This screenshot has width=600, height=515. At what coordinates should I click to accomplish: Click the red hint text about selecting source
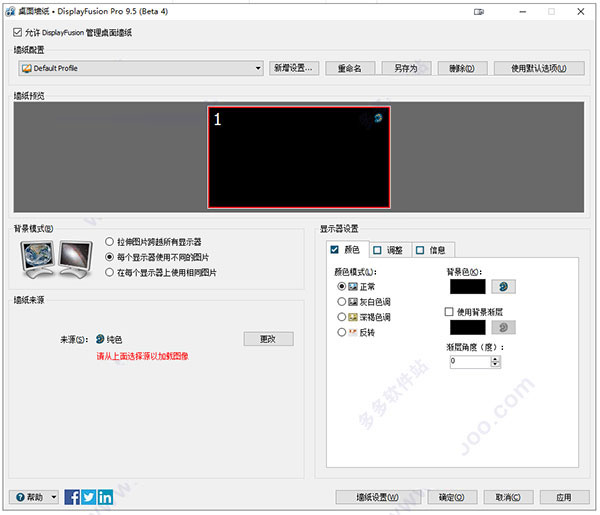(x=142, y=356)
